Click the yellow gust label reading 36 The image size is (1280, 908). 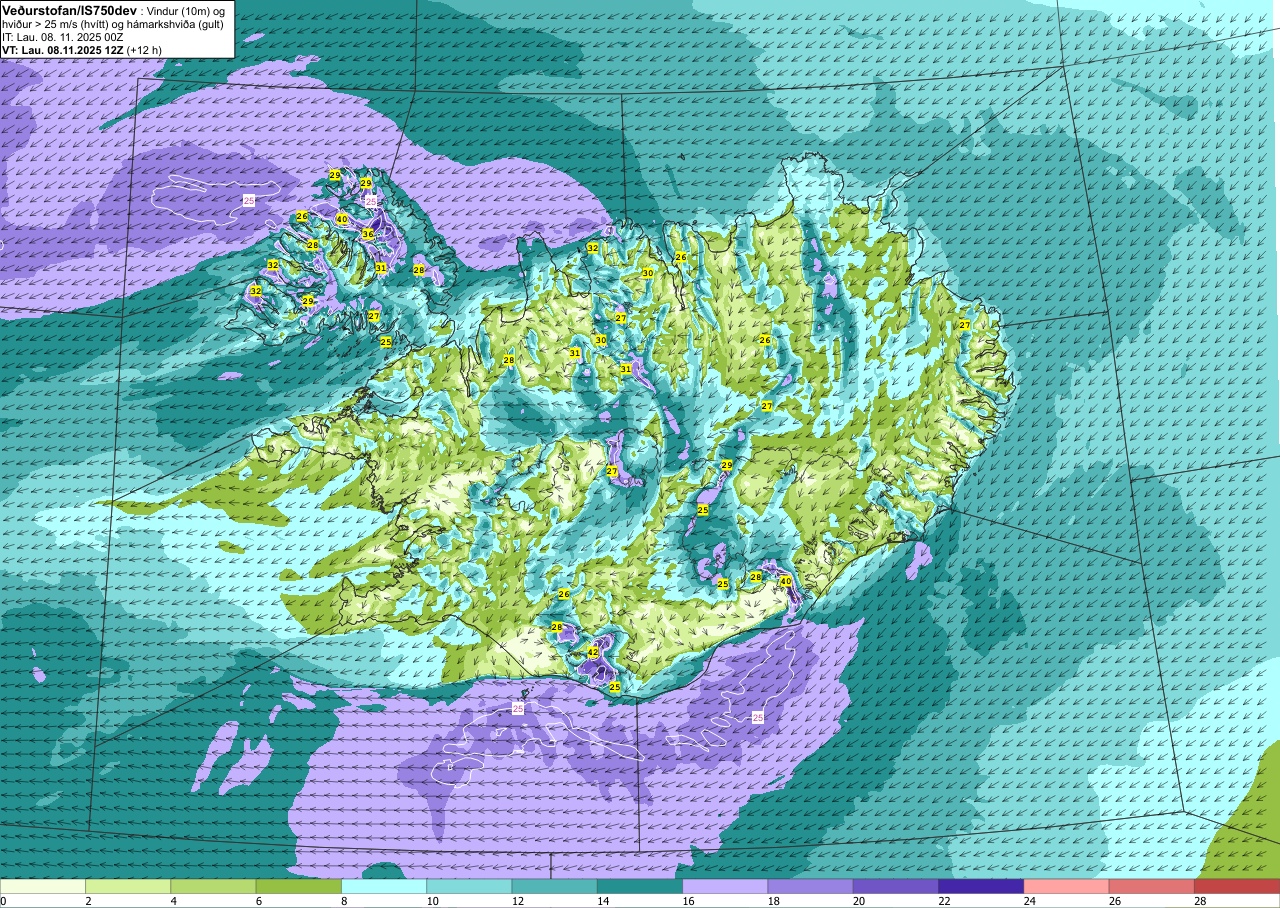[367, 234]
